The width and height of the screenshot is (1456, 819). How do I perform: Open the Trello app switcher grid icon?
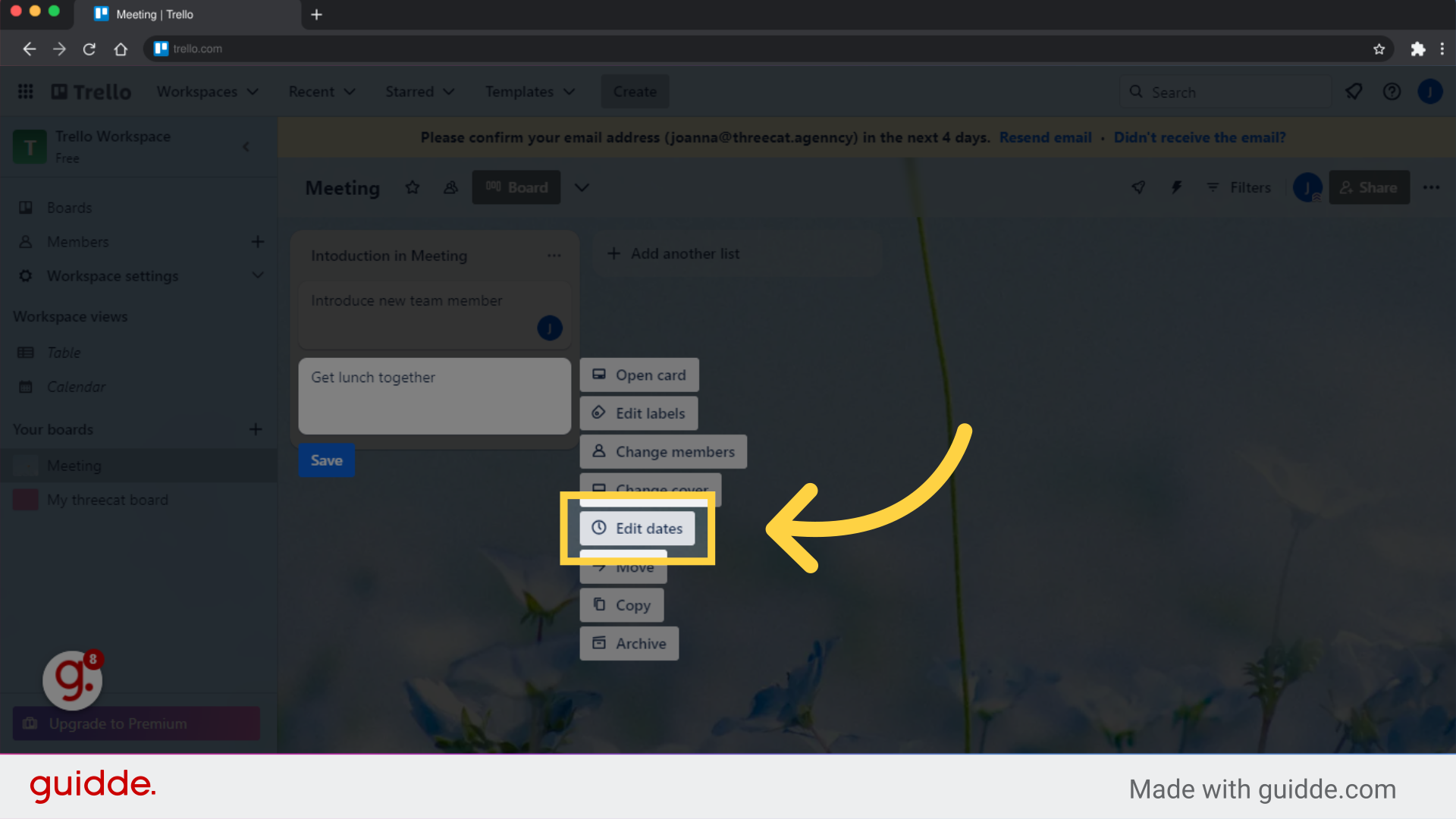tap(25, 91)
